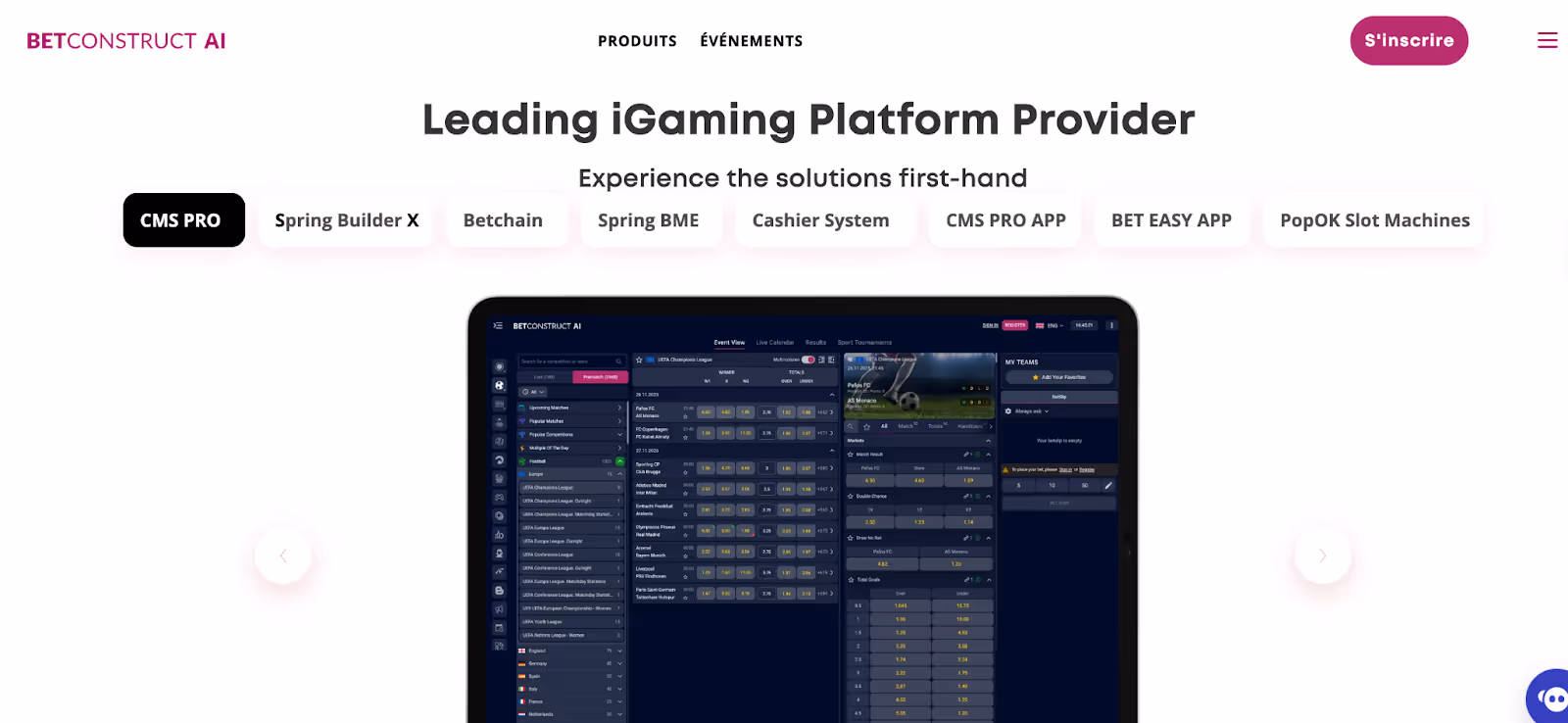The width and height of the screenshot is (1568, 723).
Task: Switch to Spring Builder X tab
Action: [x=347, y=220]
